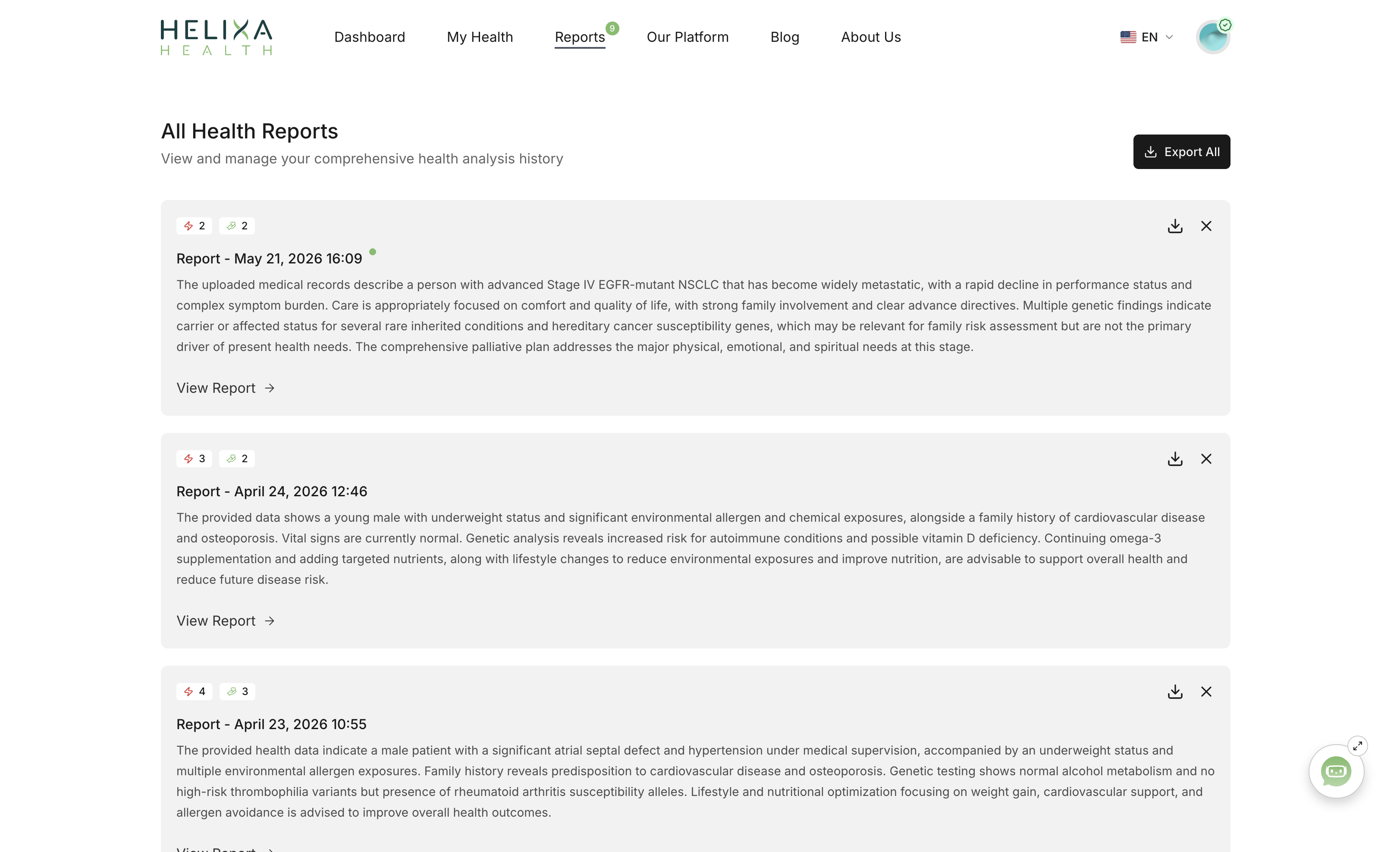Open the chatbot assistant bubble
Image resolution: width=1400 pixels, height=852 pixels.
click(x=1336, y=771)
